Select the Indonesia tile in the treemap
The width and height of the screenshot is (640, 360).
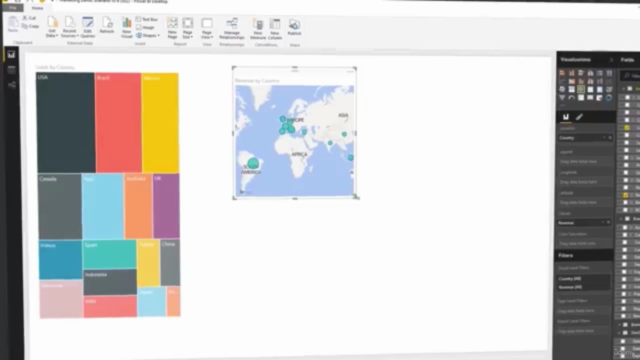110,282
